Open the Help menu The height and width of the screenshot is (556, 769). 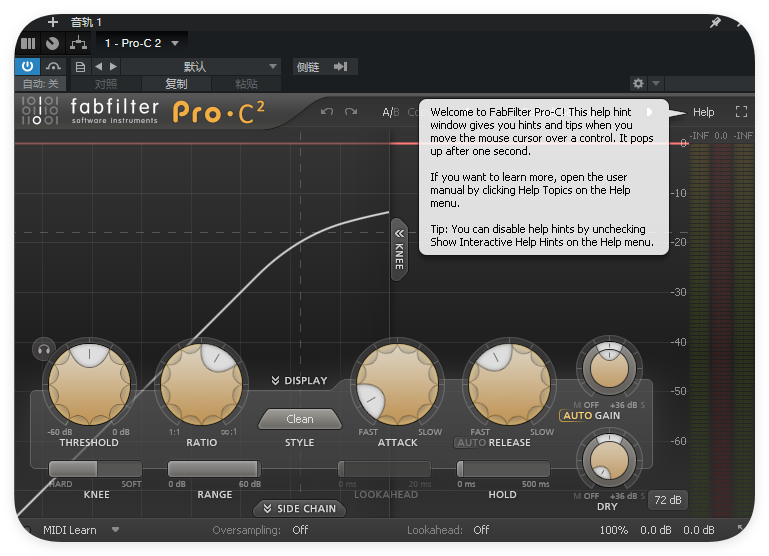pyautogui.click(x=703, y=112)
